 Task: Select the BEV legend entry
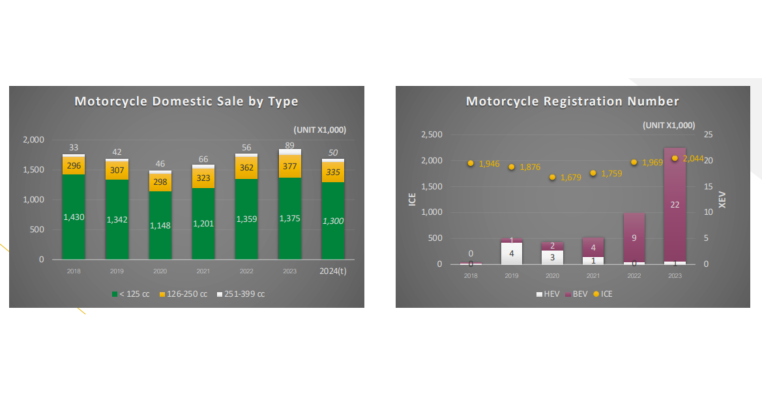click(x=576, y=294)
